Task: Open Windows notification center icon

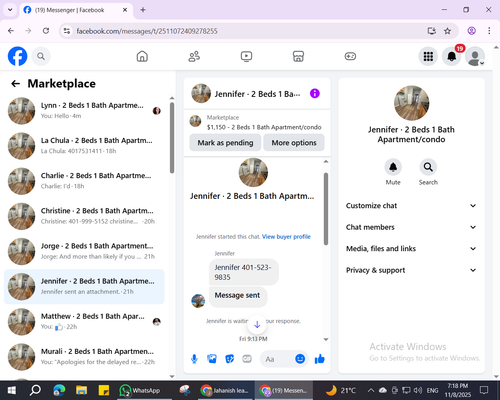Action: tap(484, 390)
